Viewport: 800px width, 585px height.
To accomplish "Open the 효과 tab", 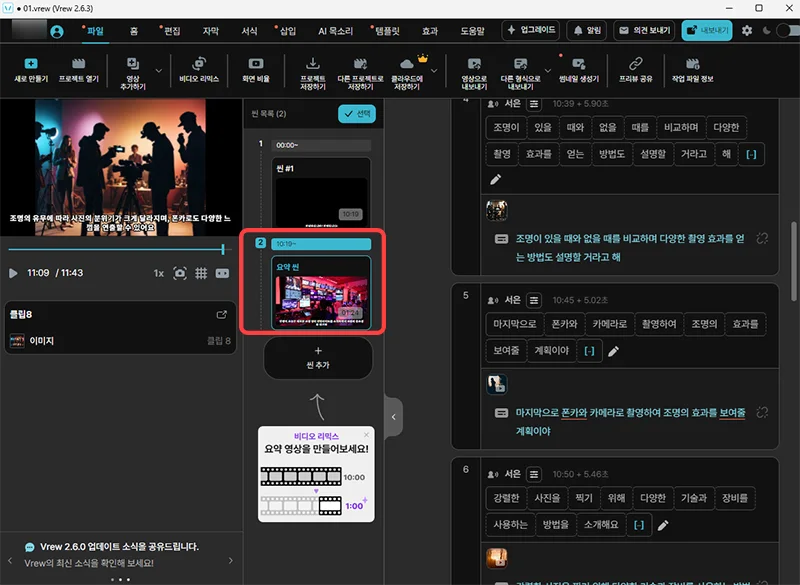I will [x=430, y=31].
